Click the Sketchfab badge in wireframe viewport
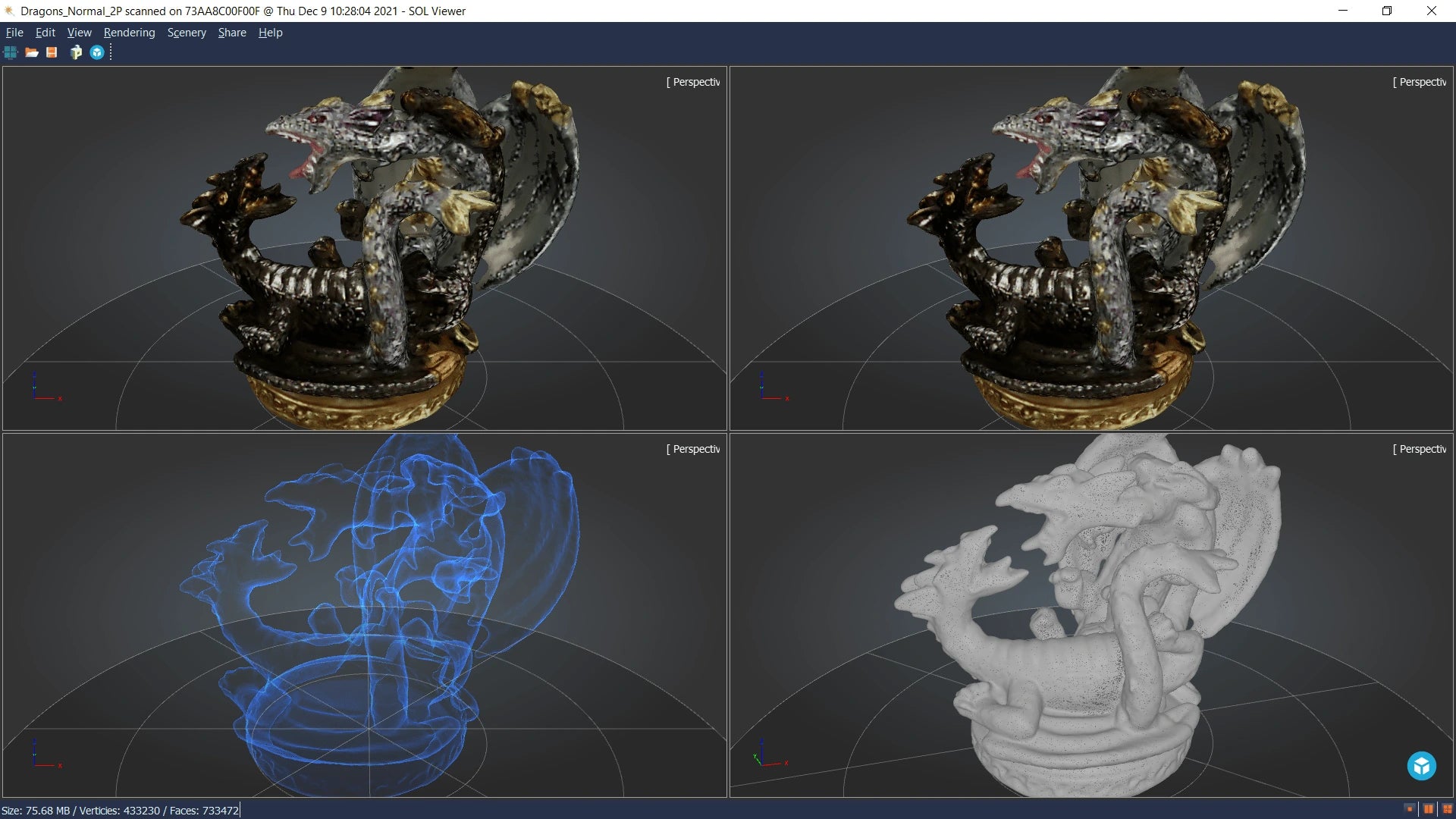 pyautogui.click(x=1422, y=766)
